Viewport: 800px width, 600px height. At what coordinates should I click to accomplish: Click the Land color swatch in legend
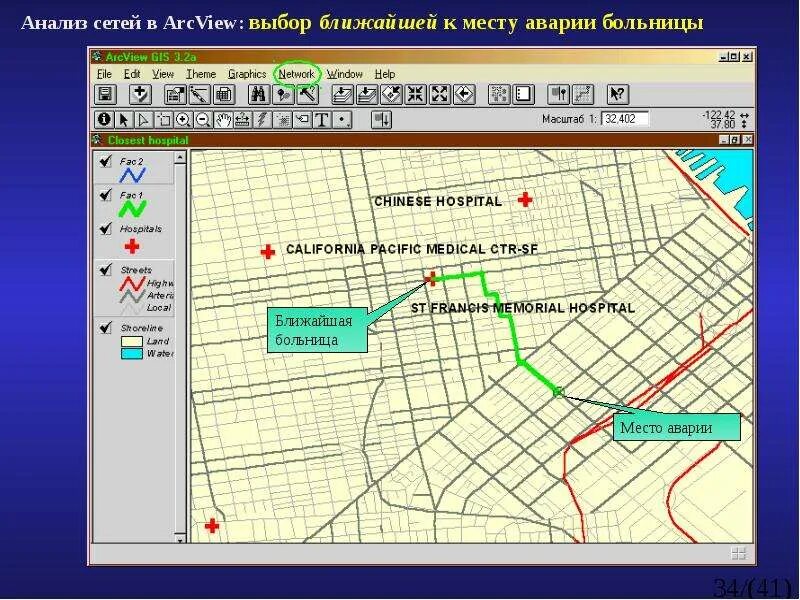pyautogui.click(x=132, y=341)
